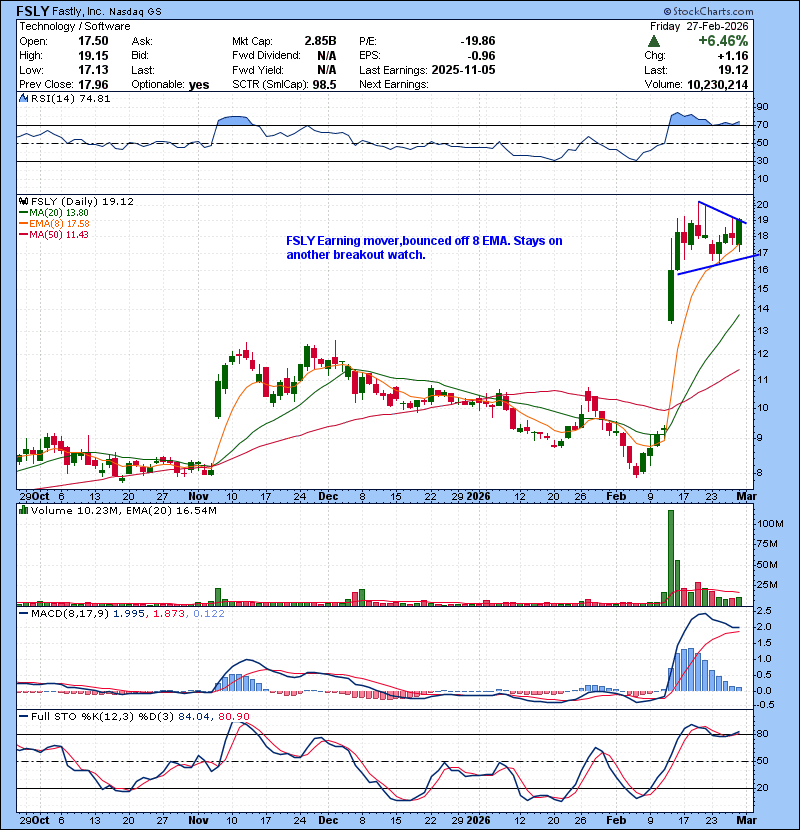
Task: Click the FSLY ticker symbol title
Action: pyautogui.click(x=33, y=11)
